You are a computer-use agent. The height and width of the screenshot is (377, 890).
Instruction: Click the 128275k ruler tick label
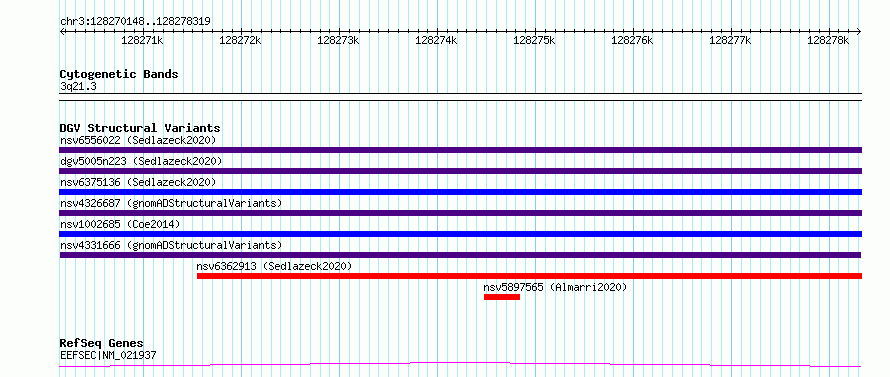[535, 40]
